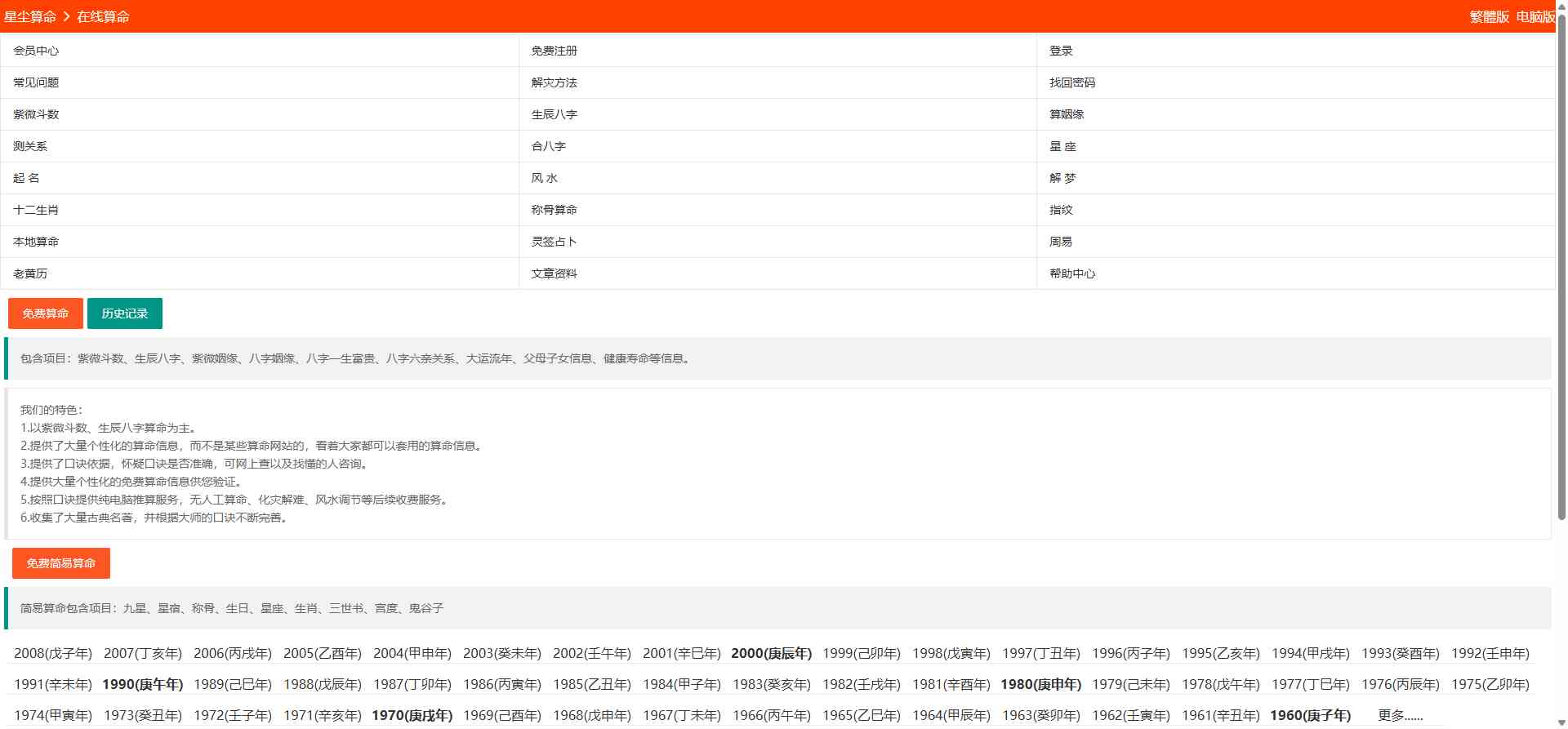Open the 老黄历 almanac link
Screen dimensions: 1568x729
pos(30,273)
